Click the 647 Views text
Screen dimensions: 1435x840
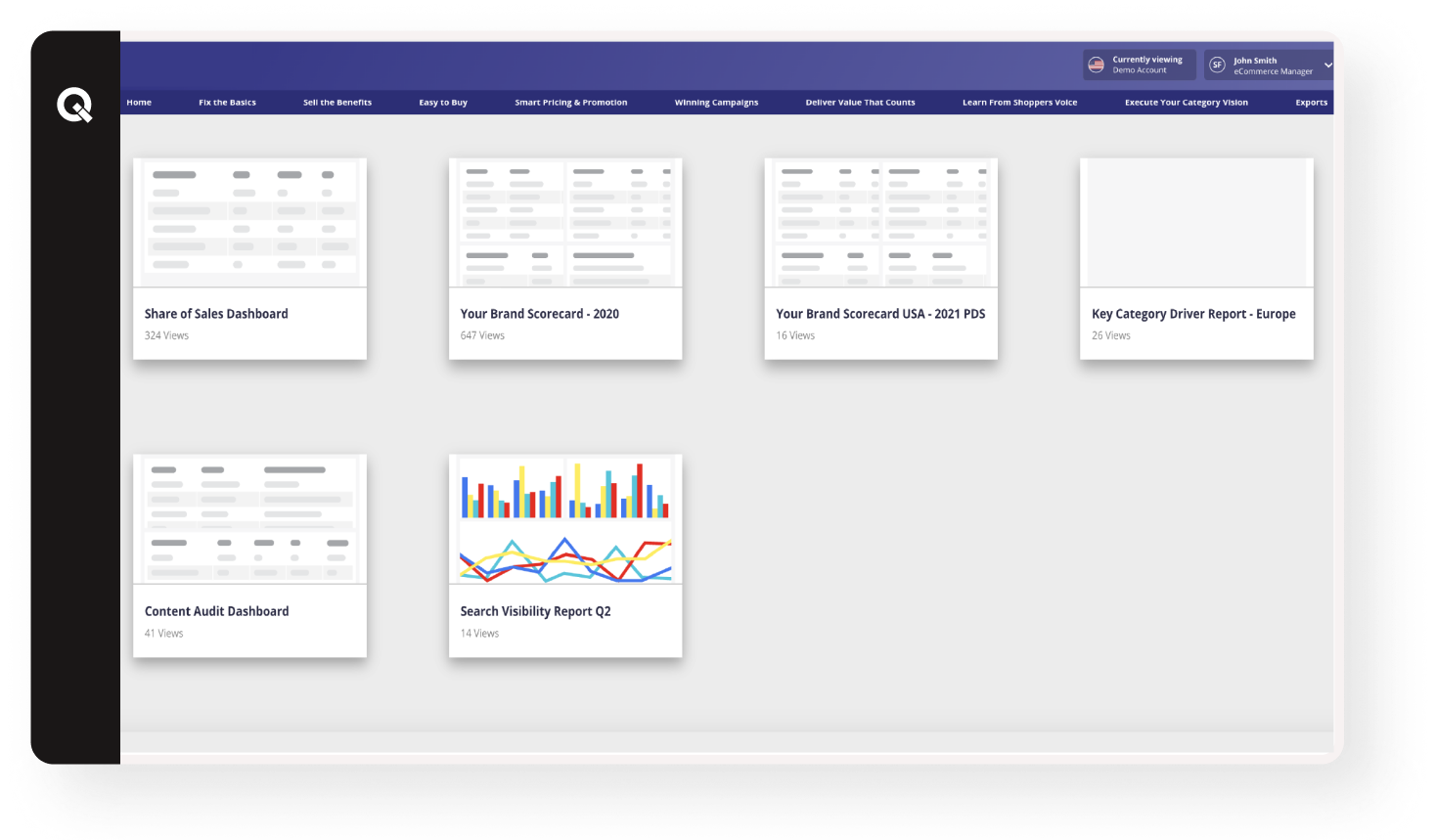(482, 335)
